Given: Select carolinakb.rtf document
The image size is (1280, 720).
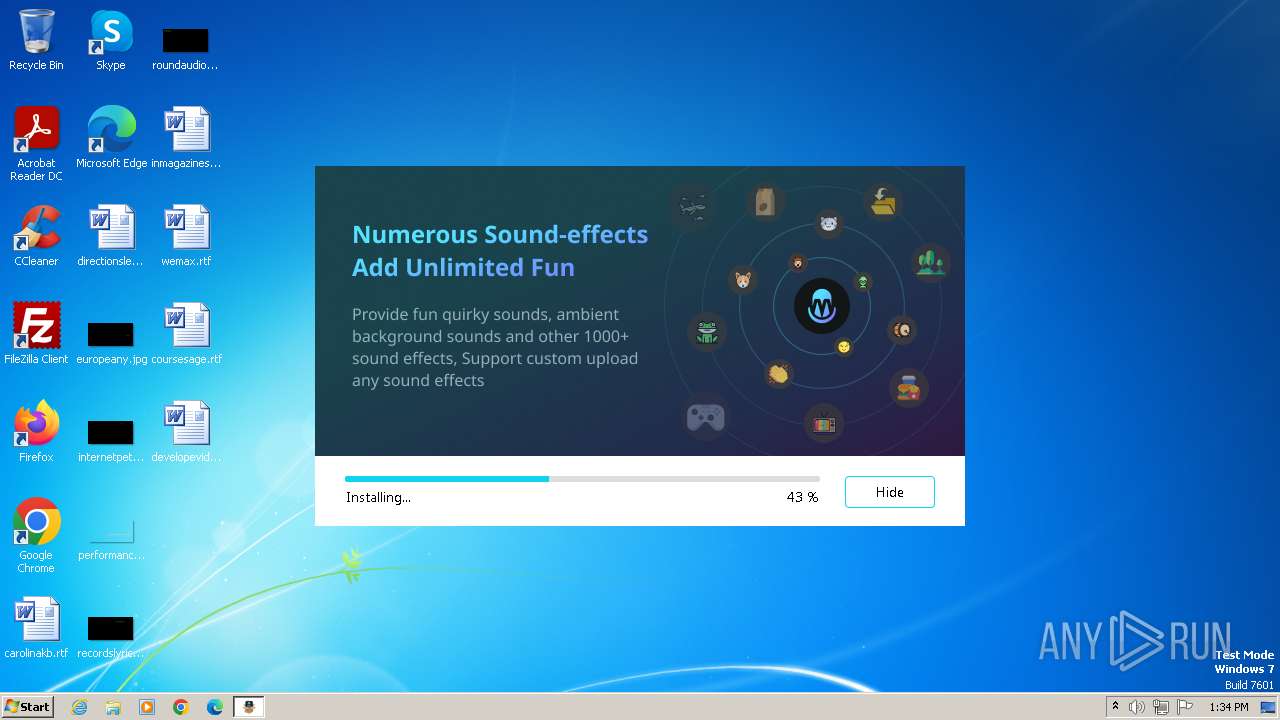Looking at the screenshot, I should point(36,628).
